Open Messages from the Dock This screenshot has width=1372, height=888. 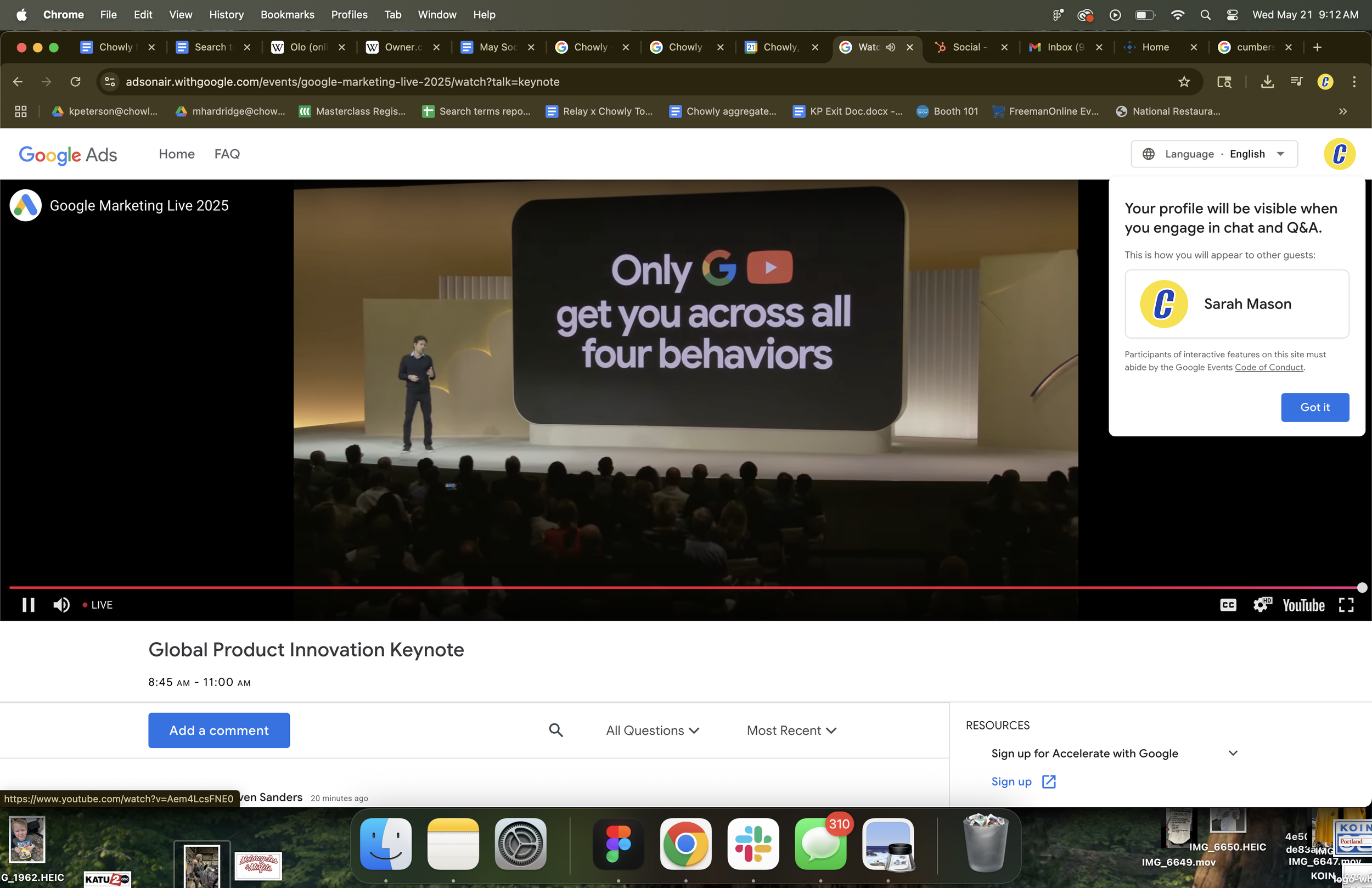[x=821, y=844]
